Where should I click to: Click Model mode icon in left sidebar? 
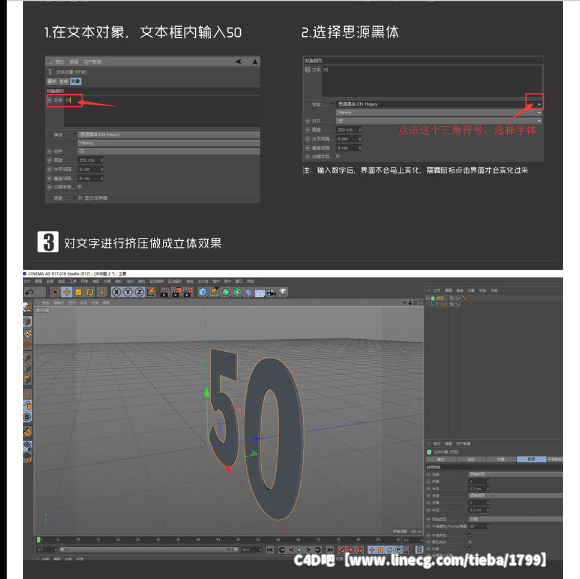tap(27, 322)
